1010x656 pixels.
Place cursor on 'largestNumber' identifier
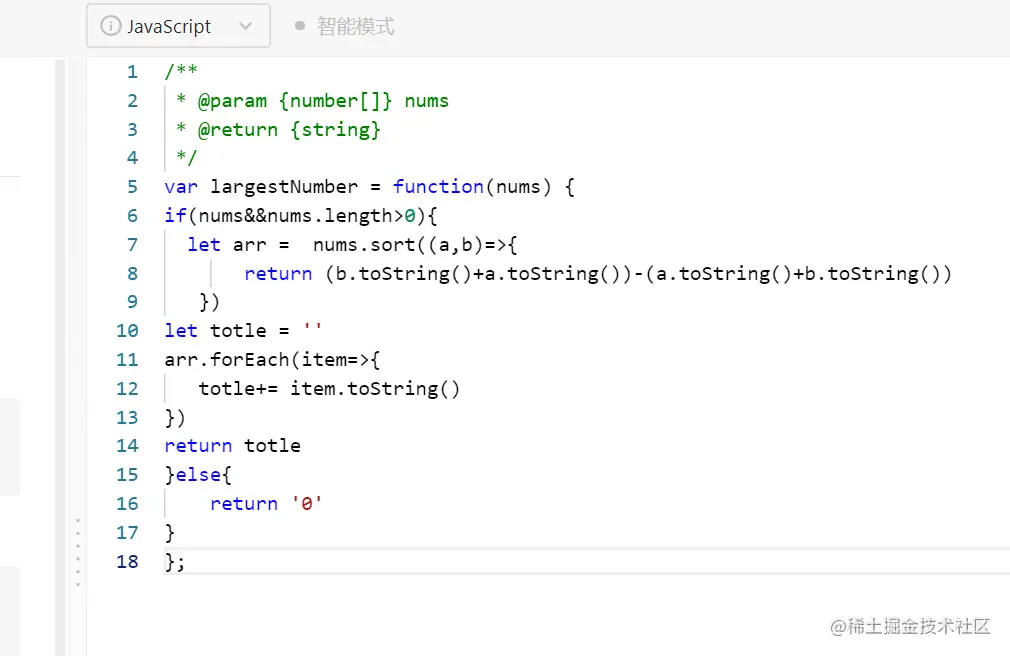[x=283, y=187]
